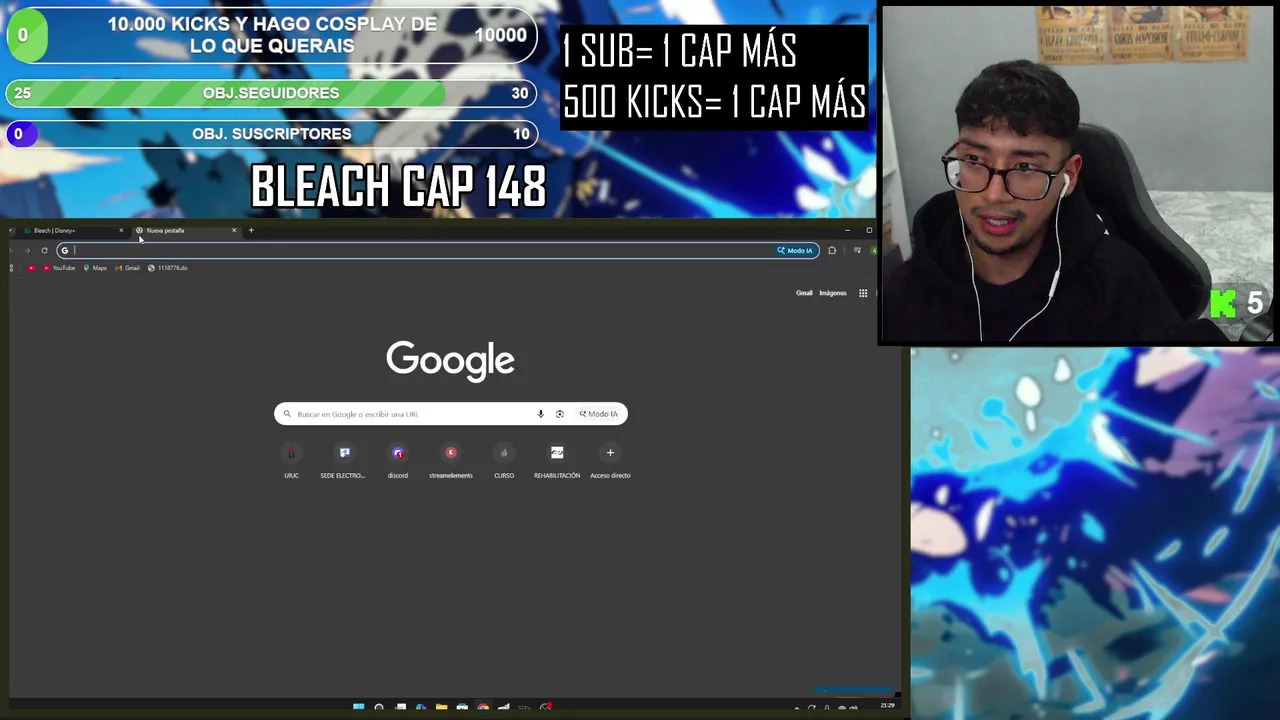Open the media control icon in toolbar
Viewport: 1280px width, 720px height.
[x=857, y=251]
